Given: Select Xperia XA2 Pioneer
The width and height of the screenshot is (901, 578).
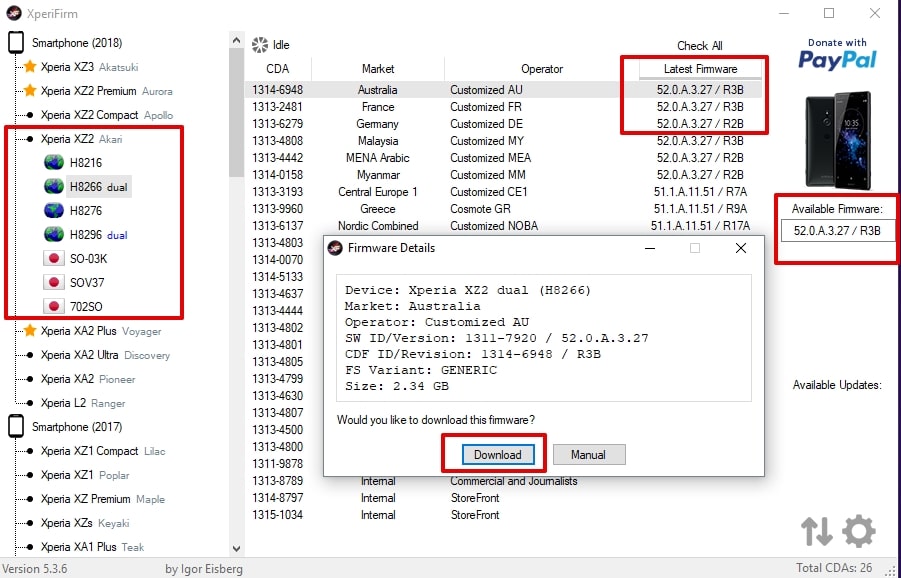Looking at the screenshot, I should point(88,379).
